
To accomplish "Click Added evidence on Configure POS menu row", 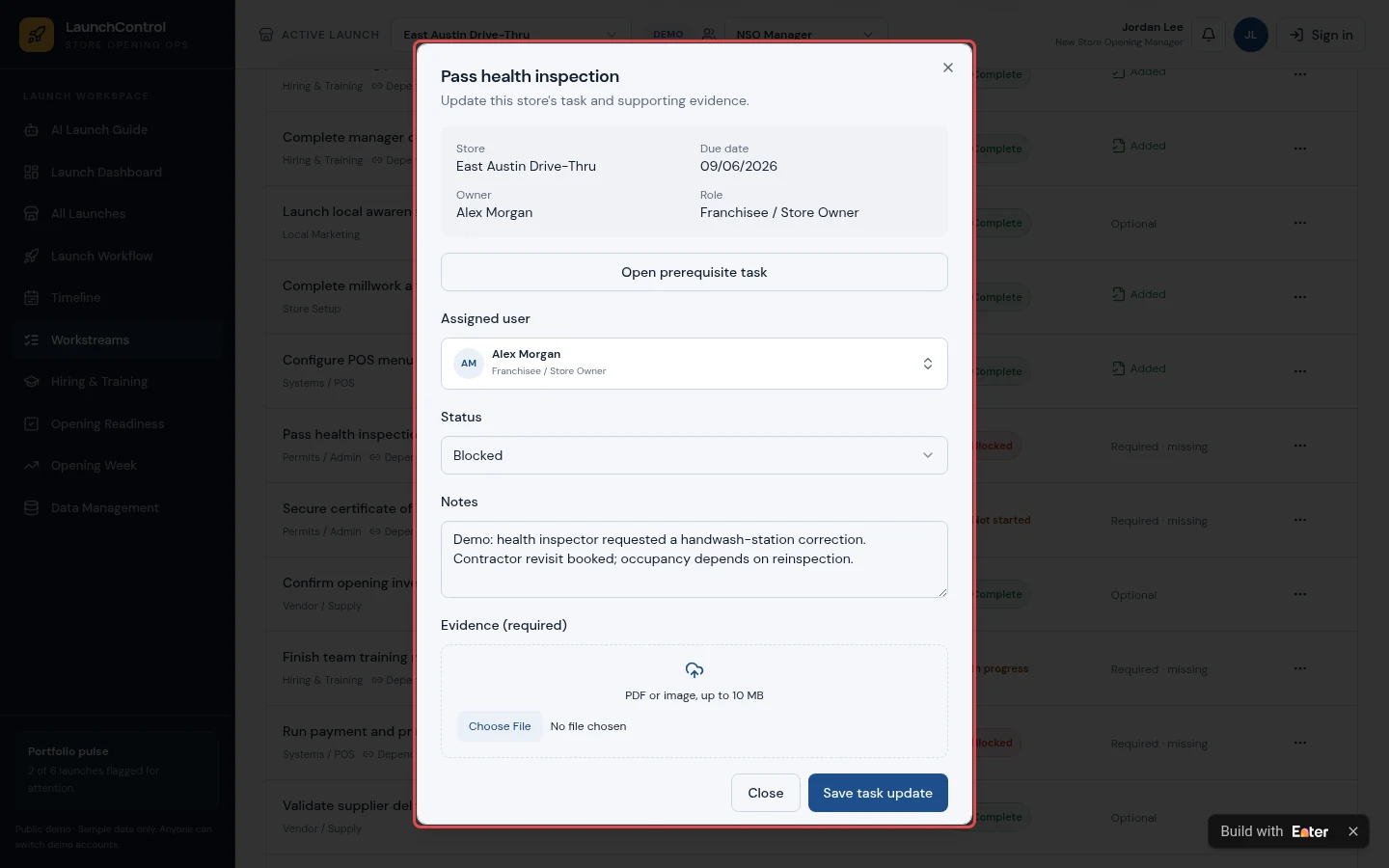I will point(1139,368).
